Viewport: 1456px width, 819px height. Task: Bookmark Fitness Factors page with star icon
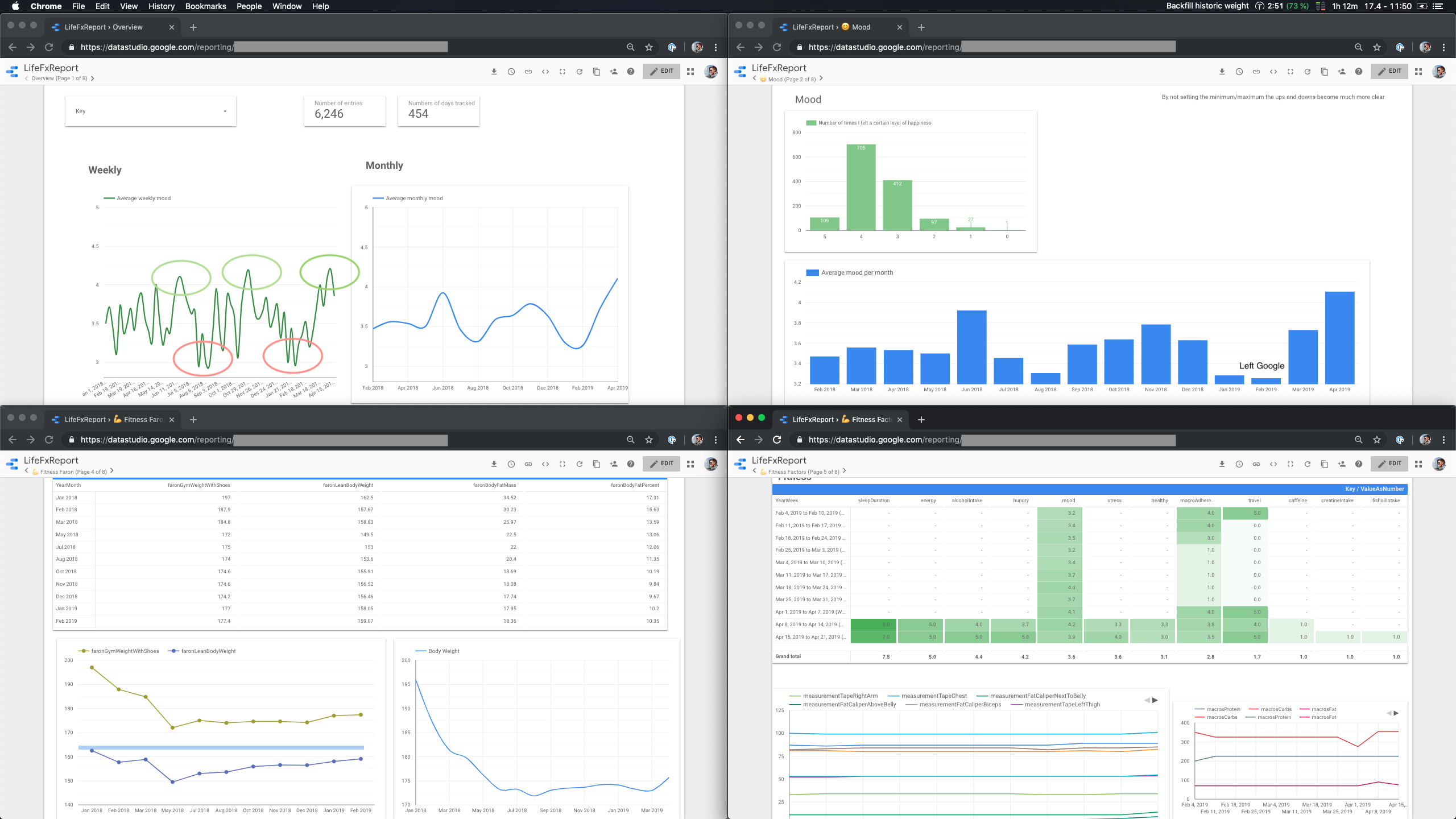click(x=1376, y=440)
